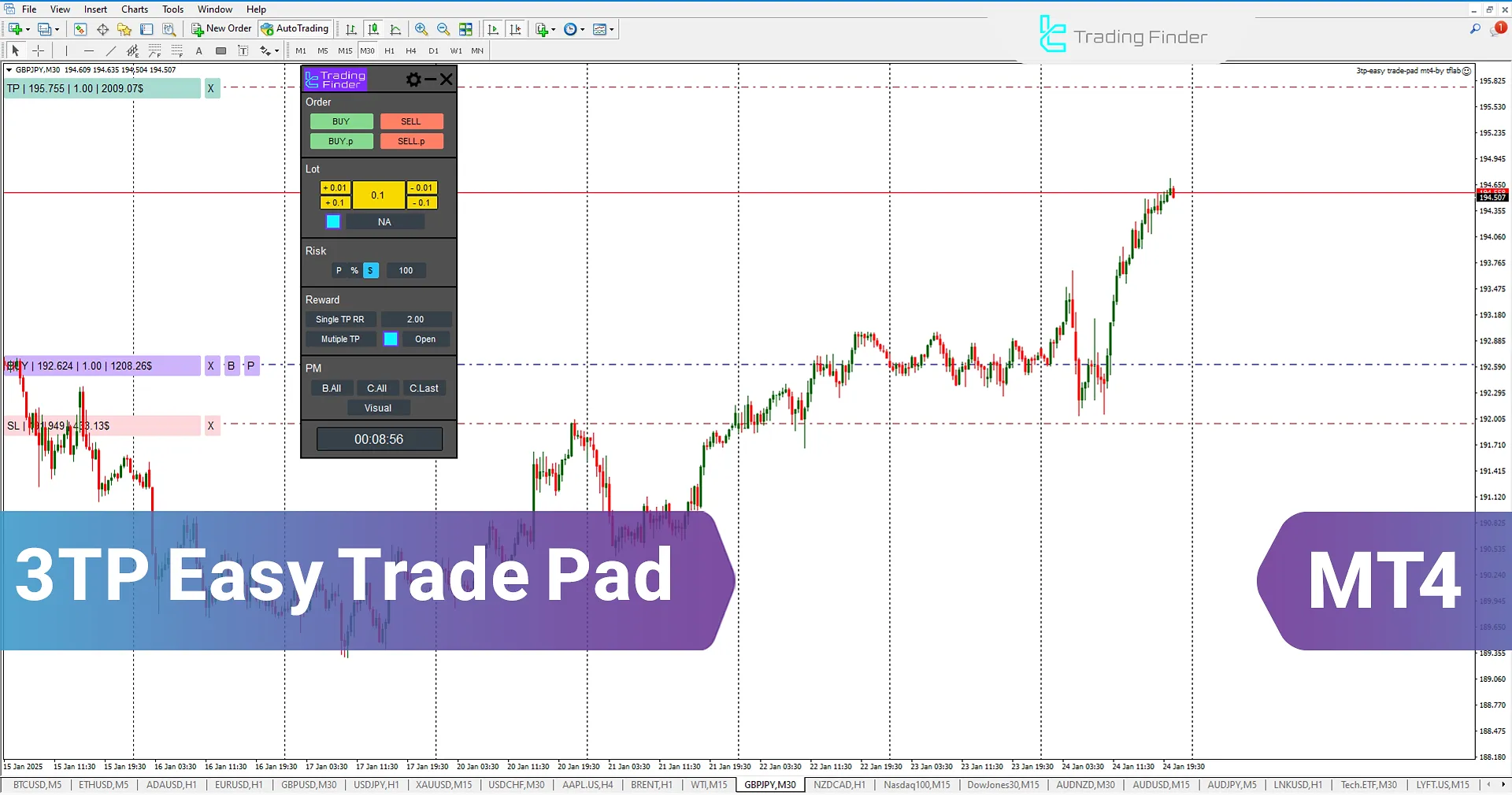Select the text A tool
Image resolution: width=1512 pixels, height=796 pixels.
point(199,50)
